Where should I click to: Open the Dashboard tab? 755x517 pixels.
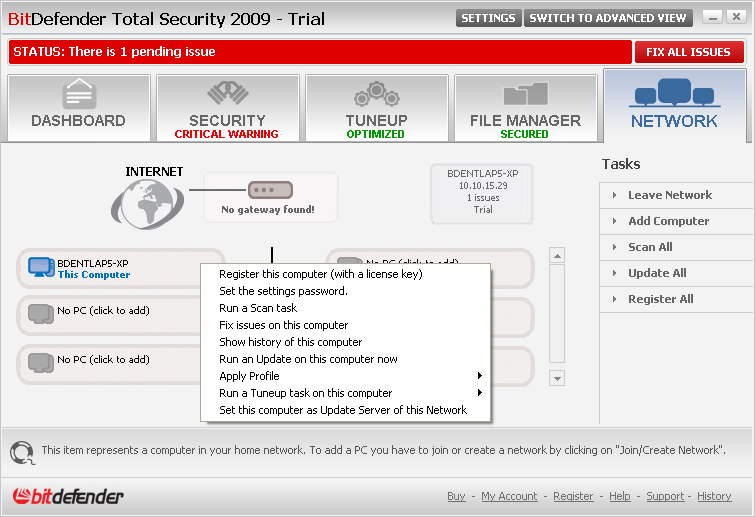click(78, 108)
